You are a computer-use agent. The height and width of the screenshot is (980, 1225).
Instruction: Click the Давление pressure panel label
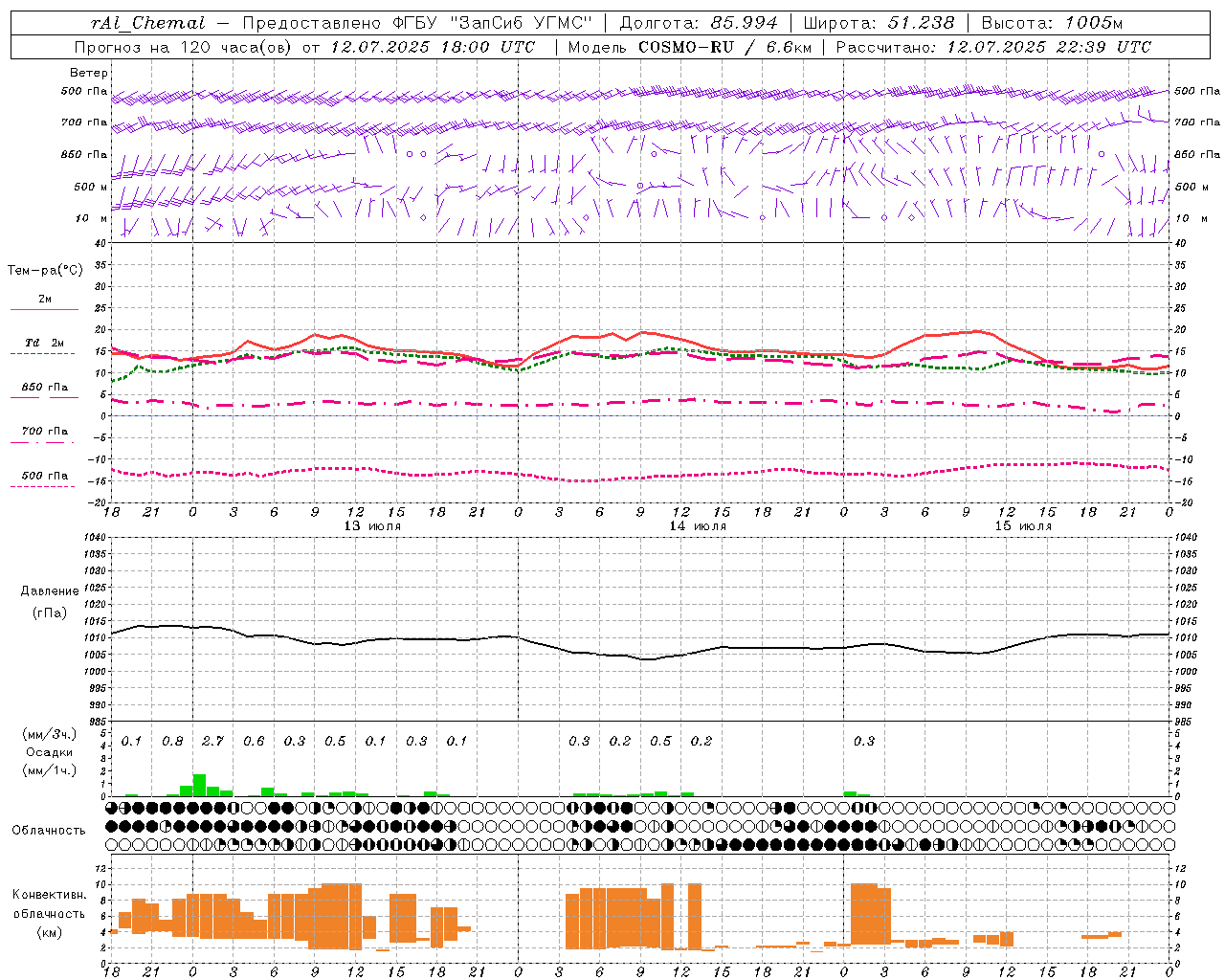50,591
